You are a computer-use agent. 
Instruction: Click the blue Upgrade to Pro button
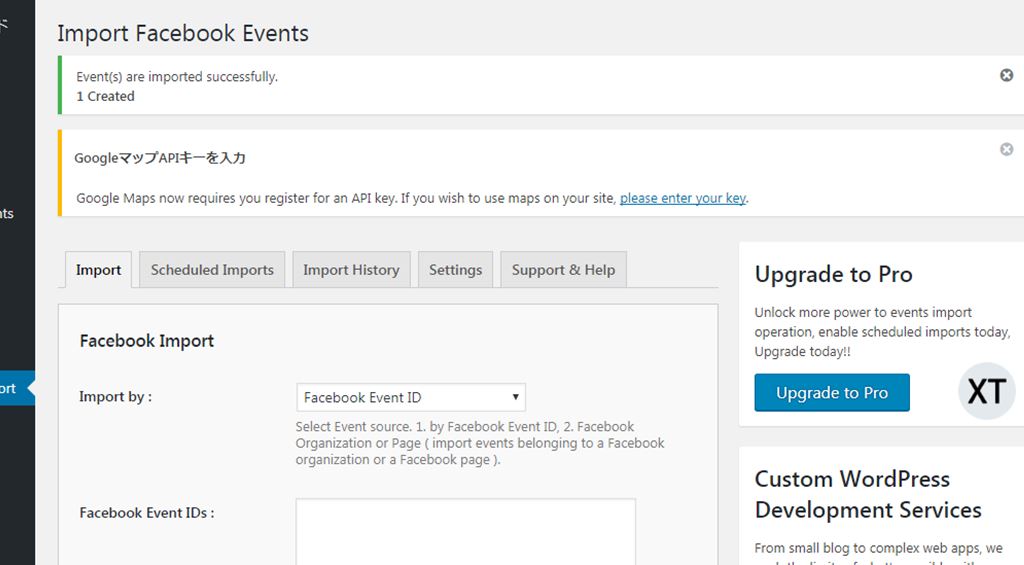(832, 393)
